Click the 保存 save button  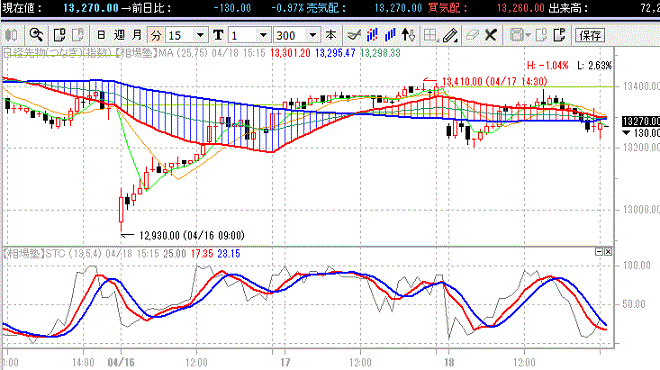[x=590, y=35]
